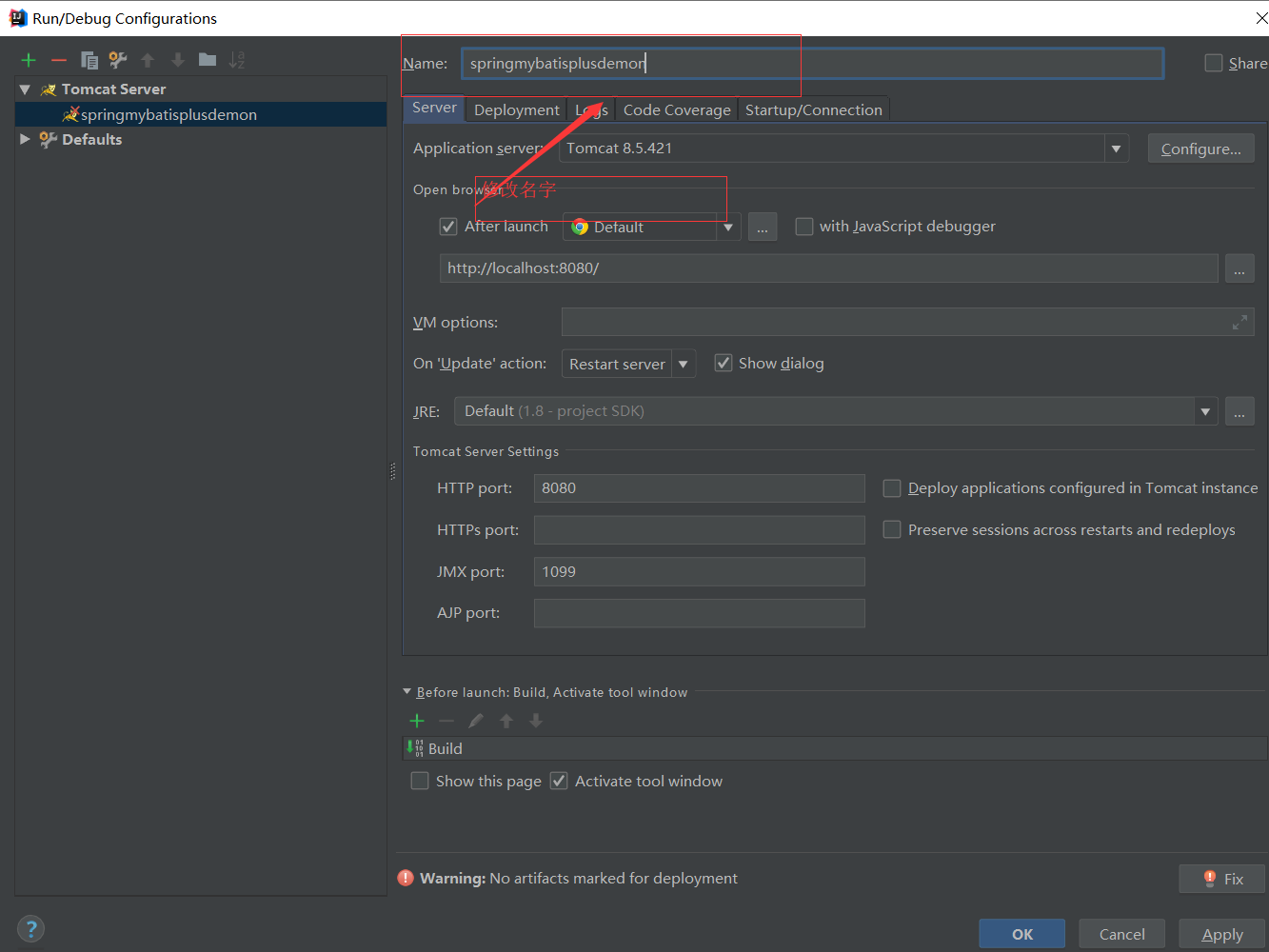Move before launch task down

536,721
